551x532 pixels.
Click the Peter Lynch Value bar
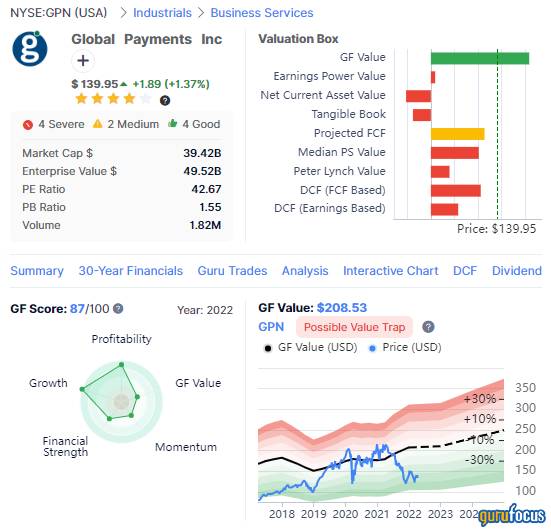(440, 172)
